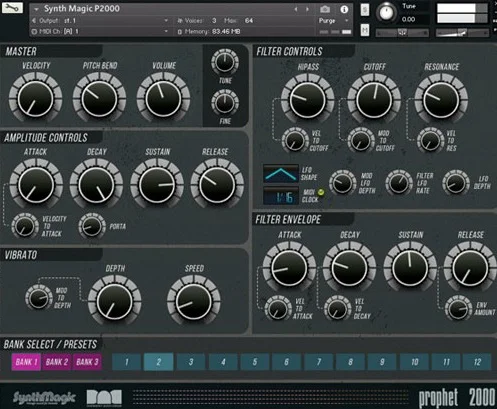Click the Fine tune knob

[x=225, y=103]
